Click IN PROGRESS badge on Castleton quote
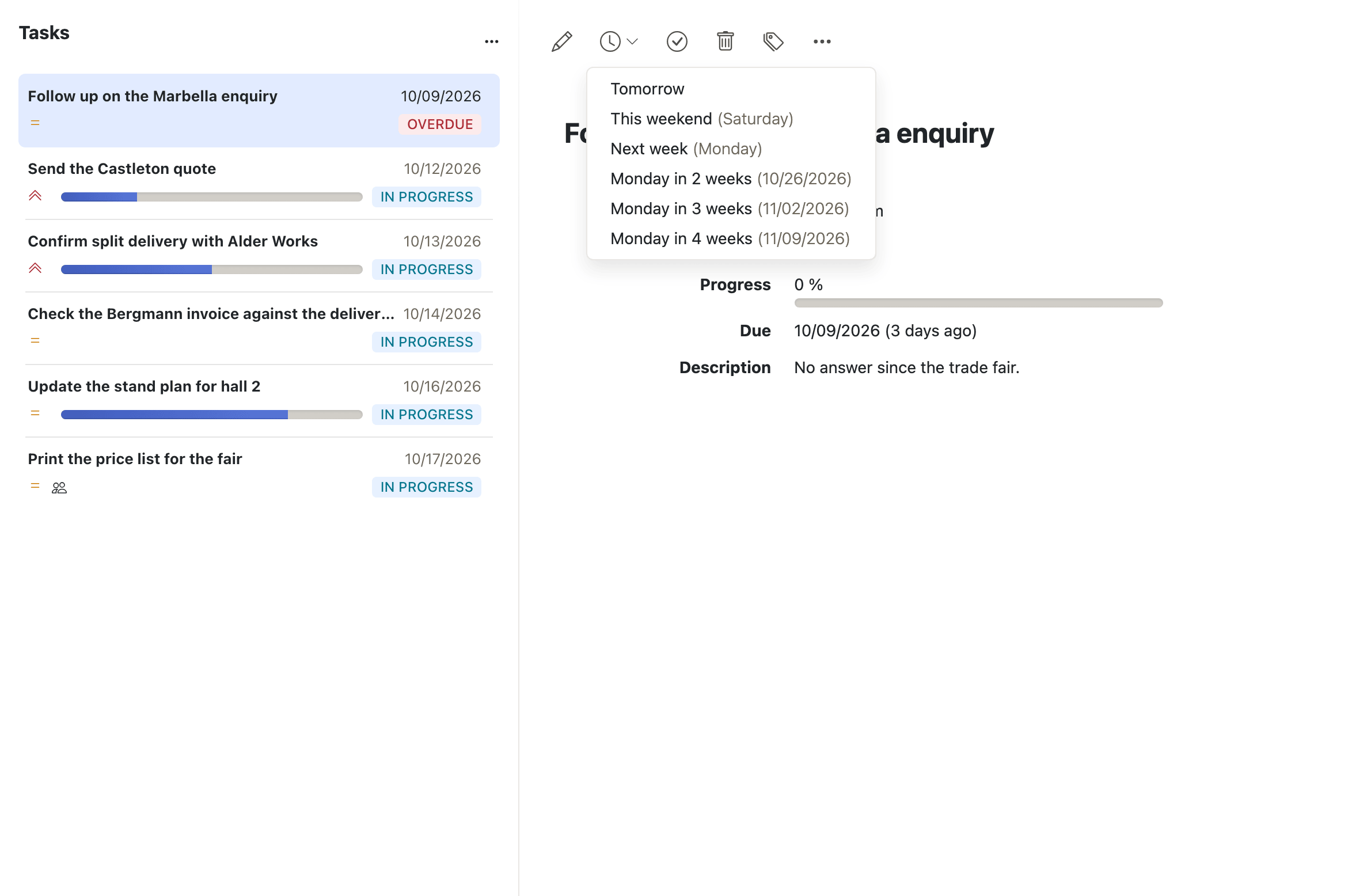Screen dimensions: 1352x896 point(427,197)
